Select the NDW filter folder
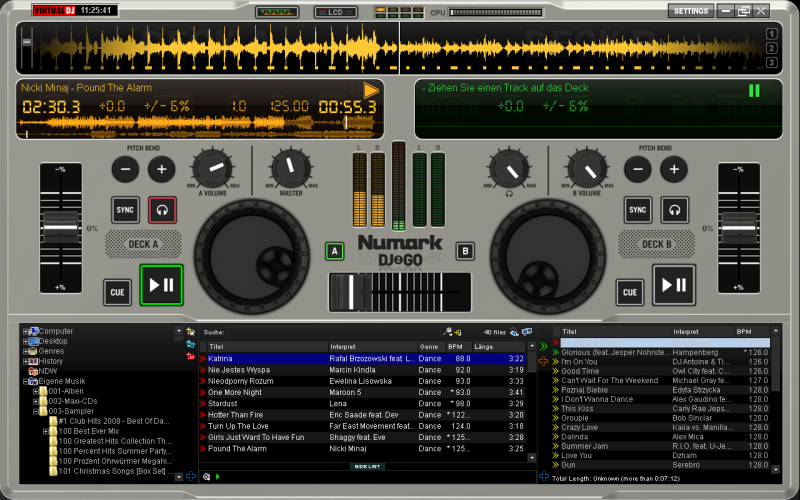The image size is (800, 500). (x=43, y=371)
